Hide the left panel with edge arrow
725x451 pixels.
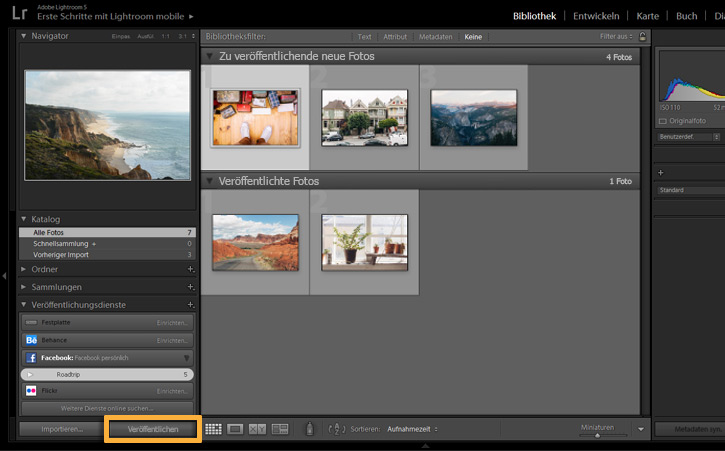[4, 276]
